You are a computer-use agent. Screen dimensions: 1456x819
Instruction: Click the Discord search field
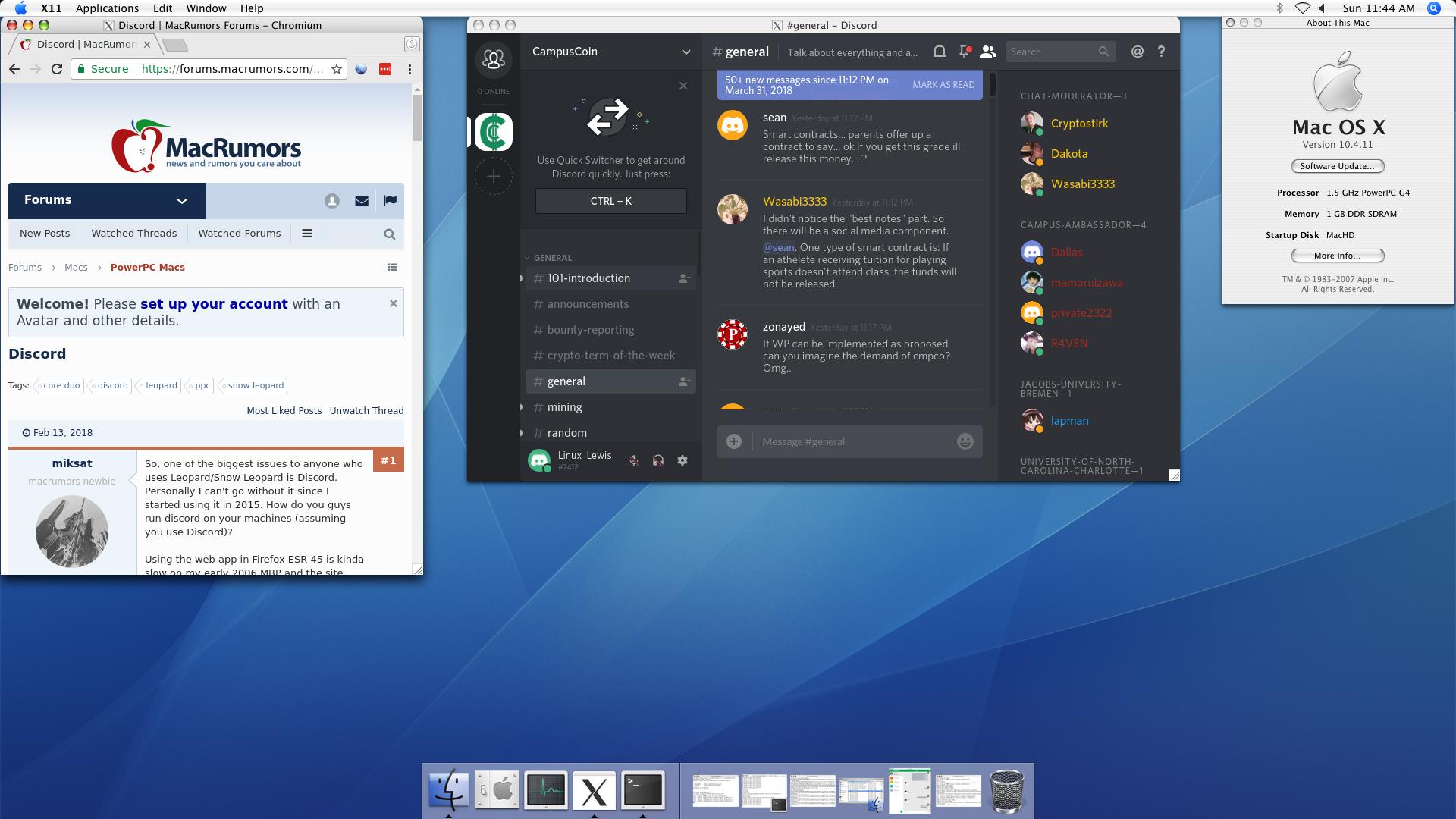point(1053,52)
